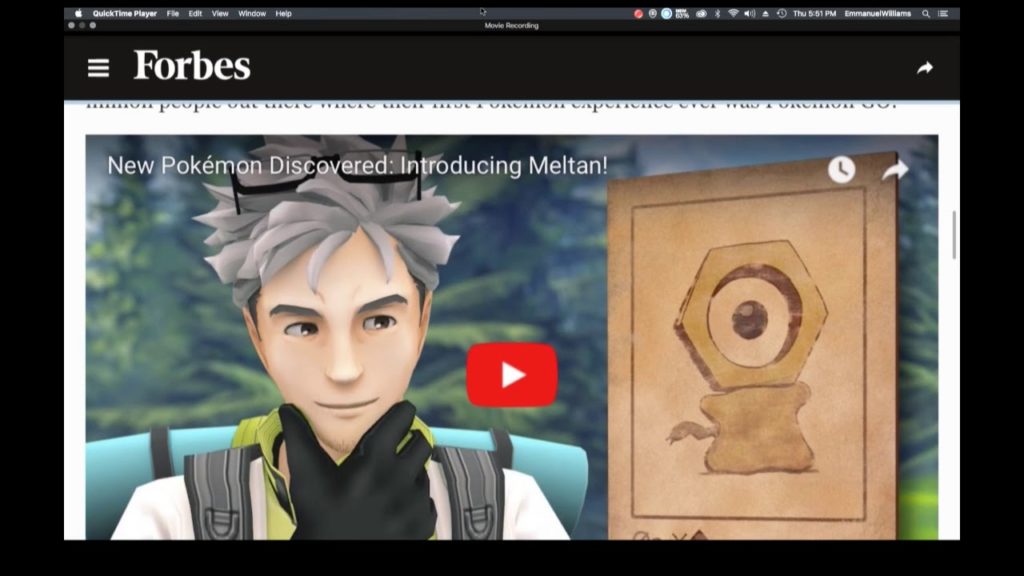
Task: Click the video's share arrow icon
Action: pyautogui.click(x=894, y=170)
